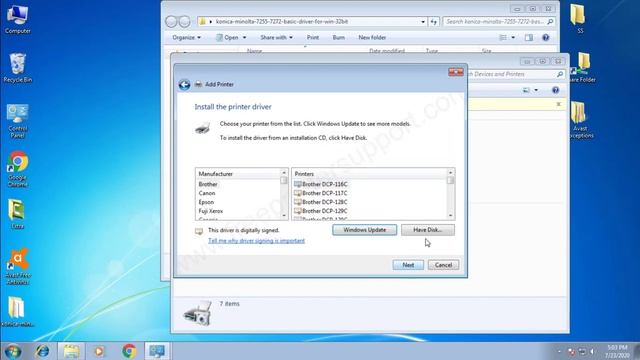Switch to Chrome in the taskbar
The image size is (640, 360).
129,351
